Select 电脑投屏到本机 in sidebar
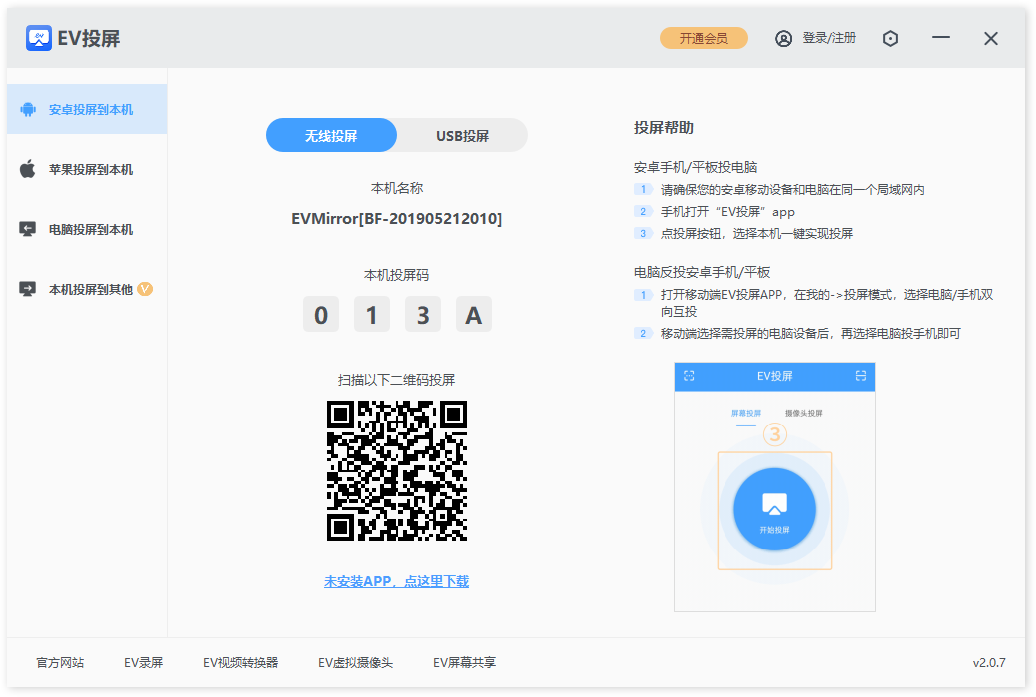 [90, 229]
